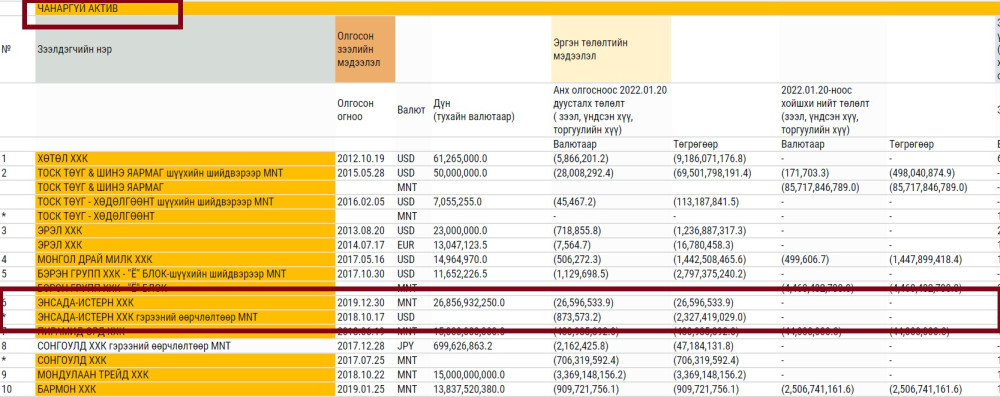Click the Олгосон огноо column header
This screenshot has height=397, width=1000.
click(356, 110)
